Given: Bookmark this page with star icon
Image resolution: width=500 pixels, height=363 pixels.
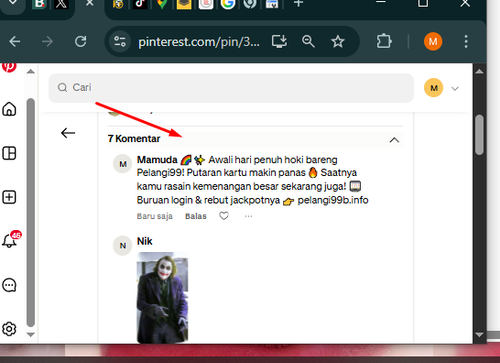Looking at the screenshot, I should tap(338, 42).
